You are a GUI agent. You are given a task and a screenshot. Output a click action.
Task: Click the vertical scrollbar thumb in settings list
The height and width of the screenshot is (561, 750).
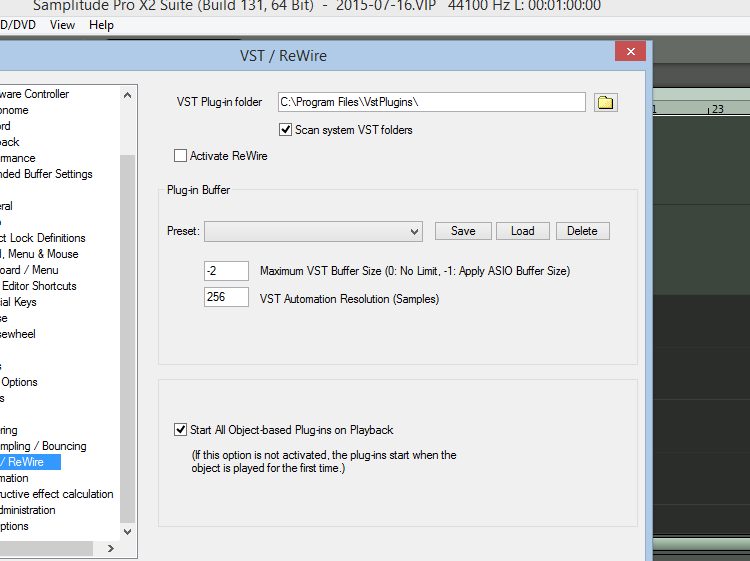point(127,339)
